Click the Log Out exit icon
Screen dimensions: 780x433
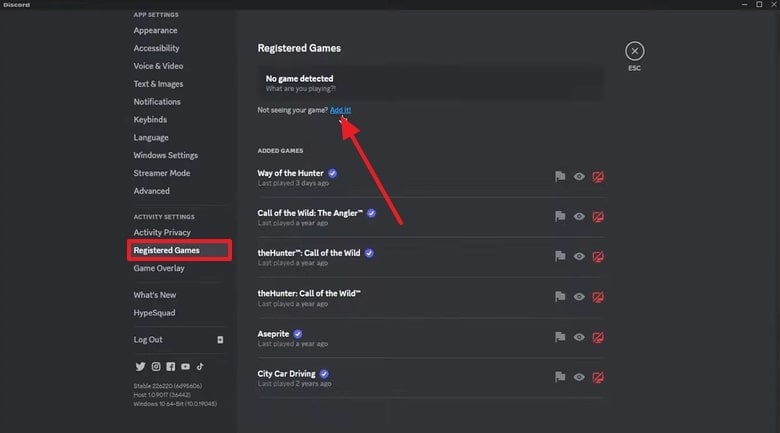coord(220,339)
